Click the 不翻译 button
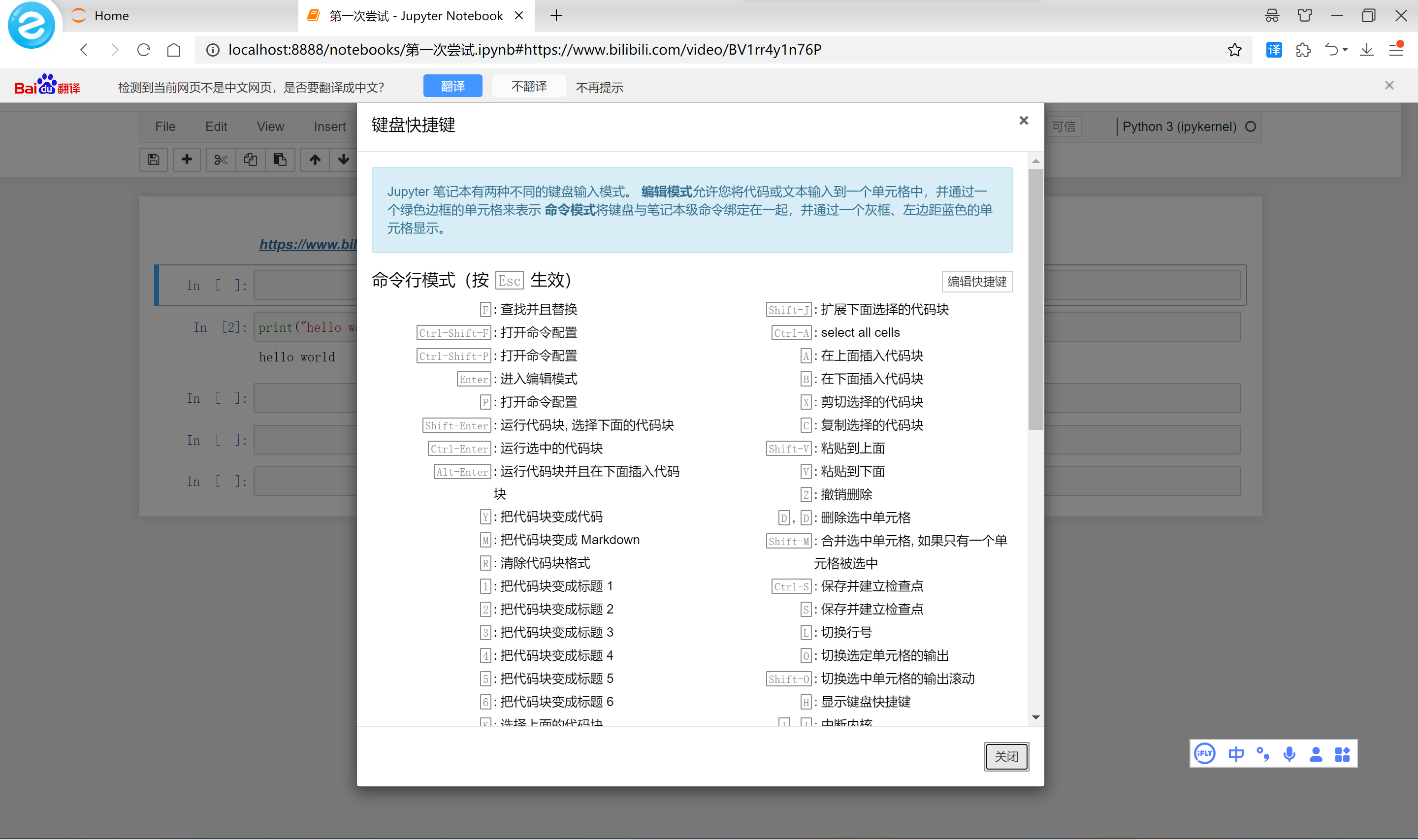Screen dimensions: 1418x840 point(529,86)
